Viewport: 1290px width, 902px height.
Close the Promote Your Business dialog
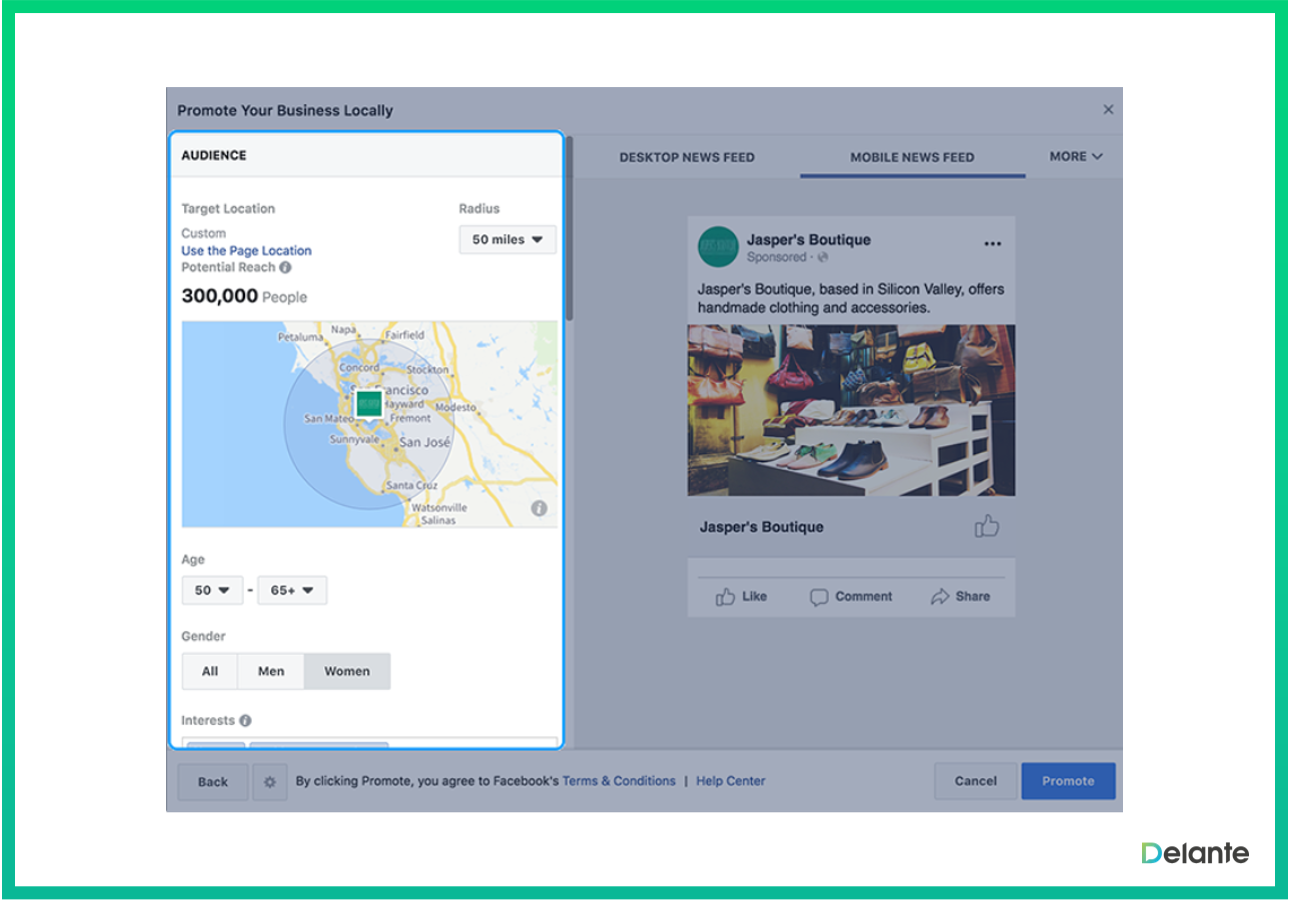[1108, 110]
